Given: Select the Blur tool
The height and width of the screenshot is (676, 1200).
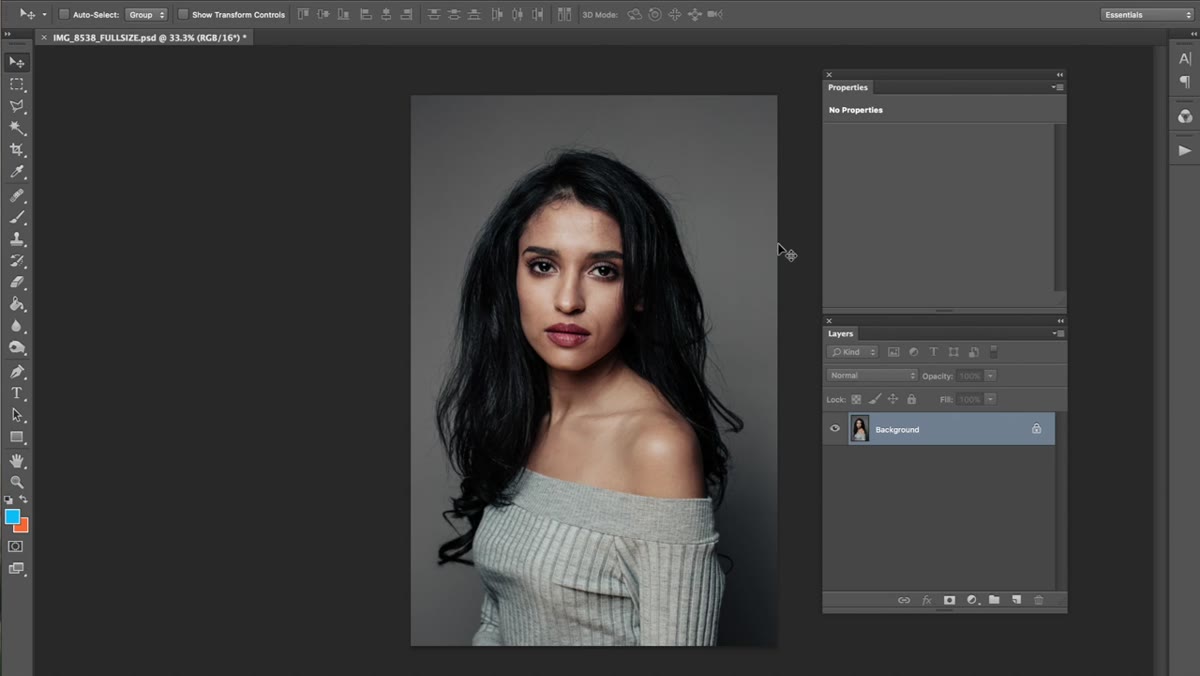Looking at the screenshot, I should click(17, 326).
